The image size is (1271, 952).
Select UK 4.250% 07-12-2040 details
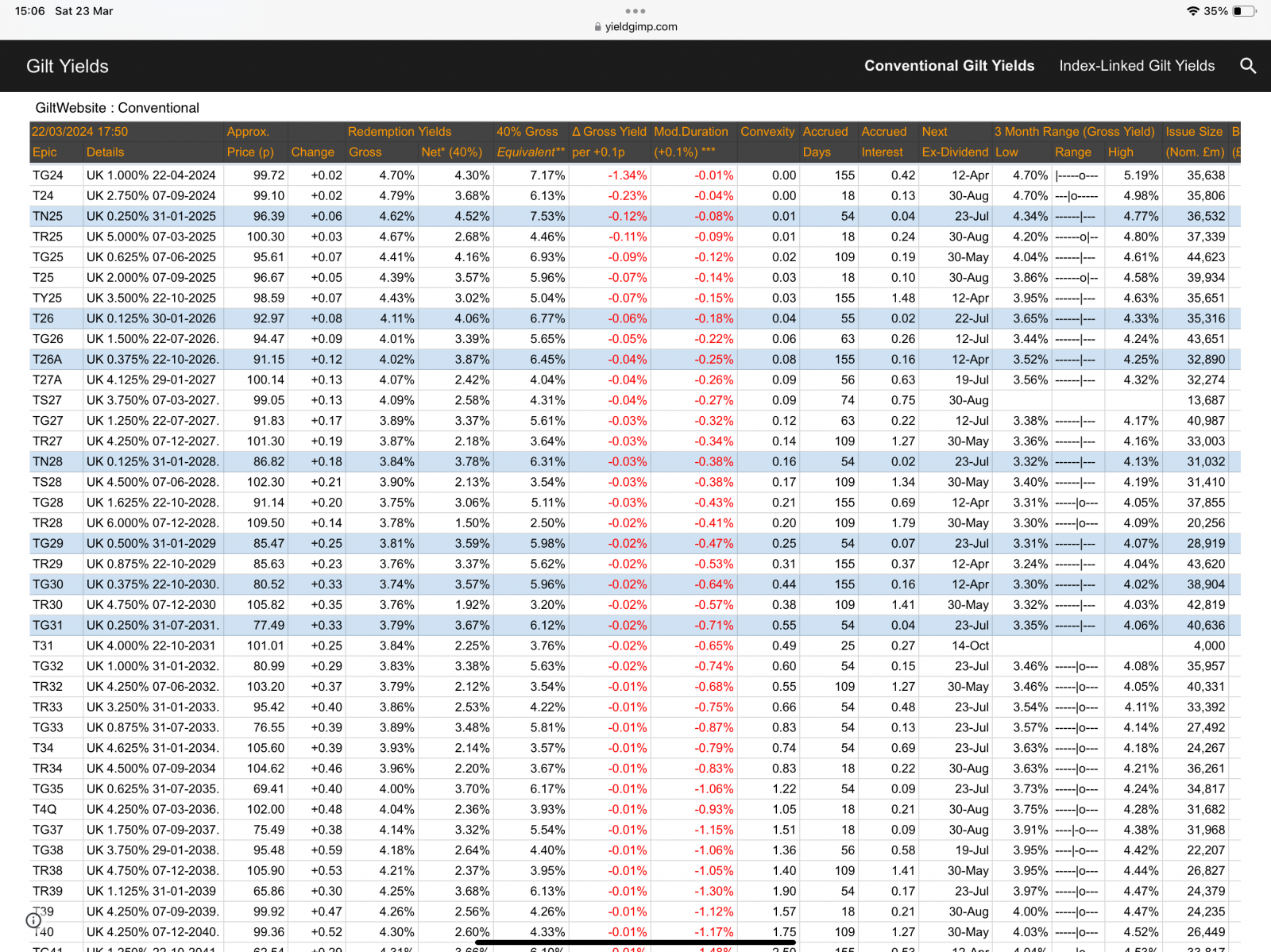153,932
